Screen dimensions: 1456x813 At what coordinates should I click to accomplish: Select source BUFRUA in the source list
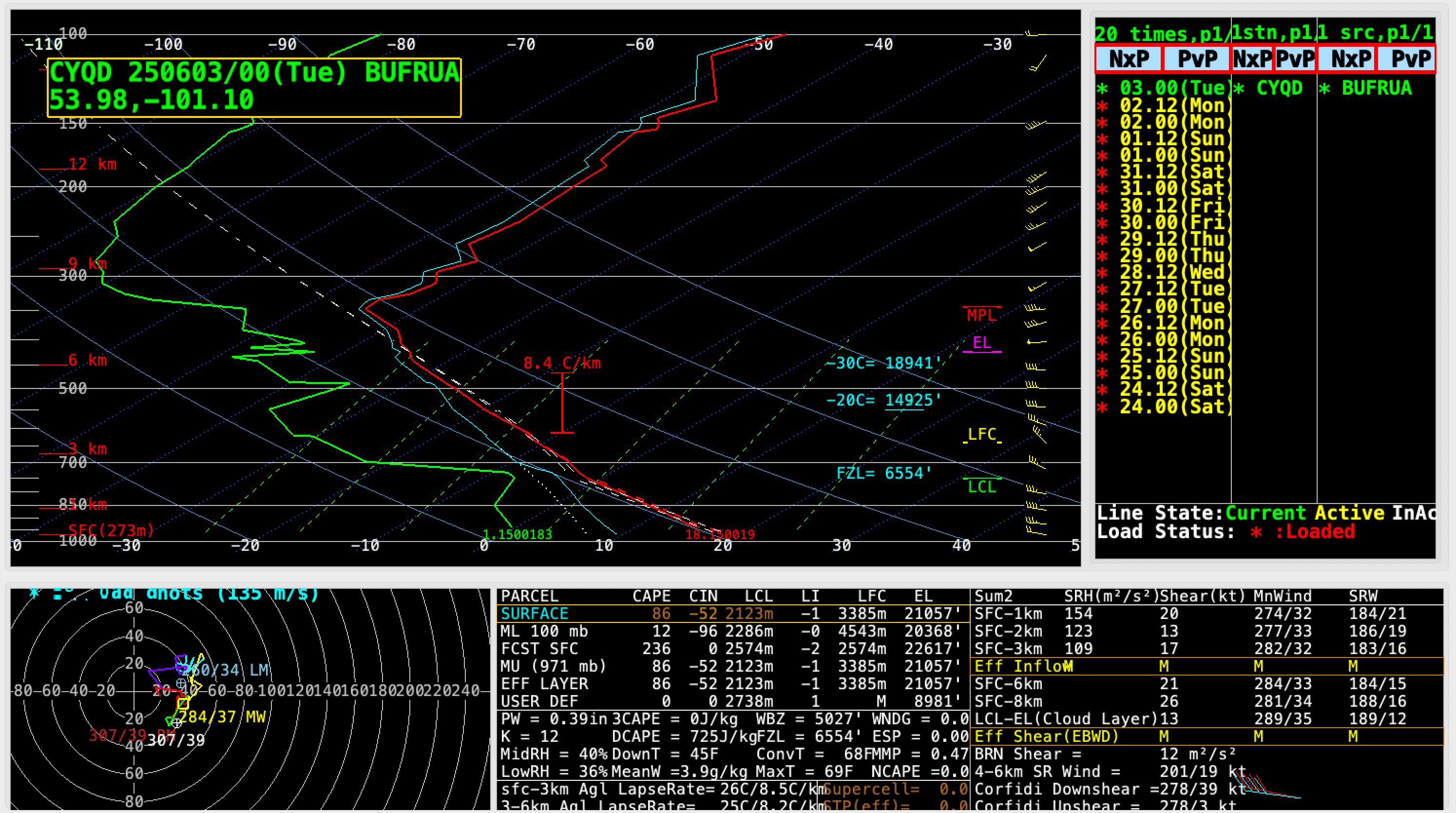pos(1365,88)
